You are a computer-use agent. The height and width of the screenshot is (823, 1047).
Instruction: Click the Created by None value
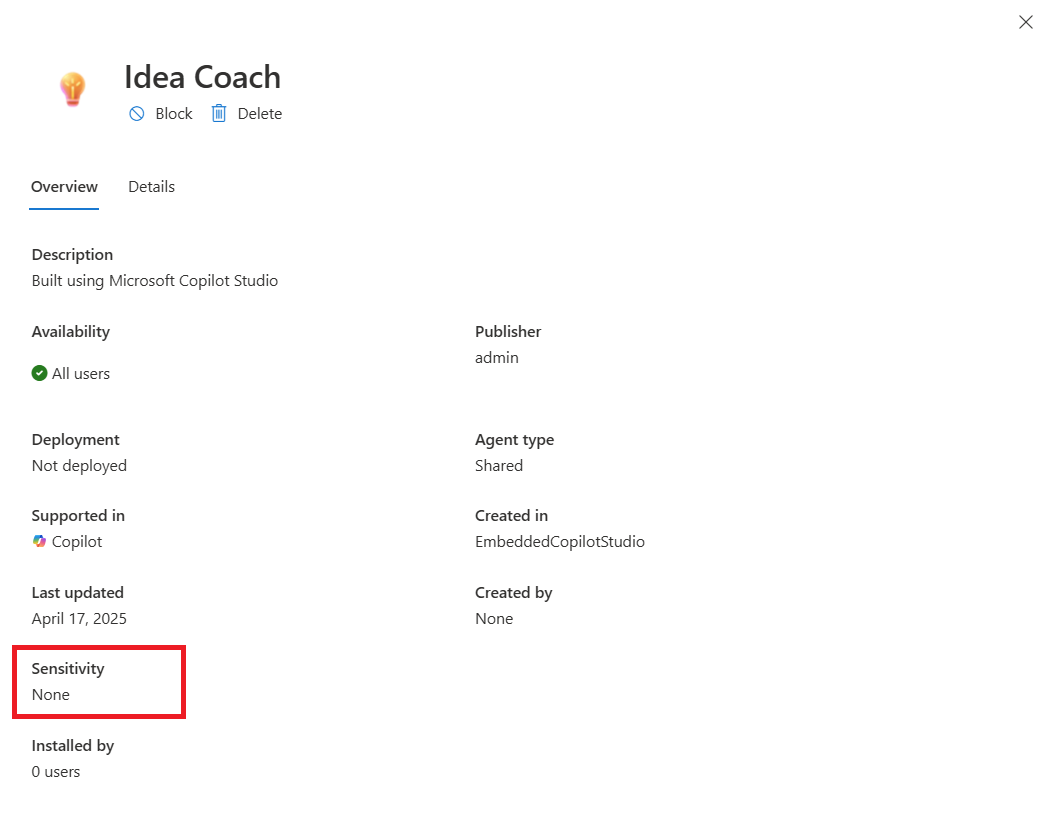click(x=494, y=619)
